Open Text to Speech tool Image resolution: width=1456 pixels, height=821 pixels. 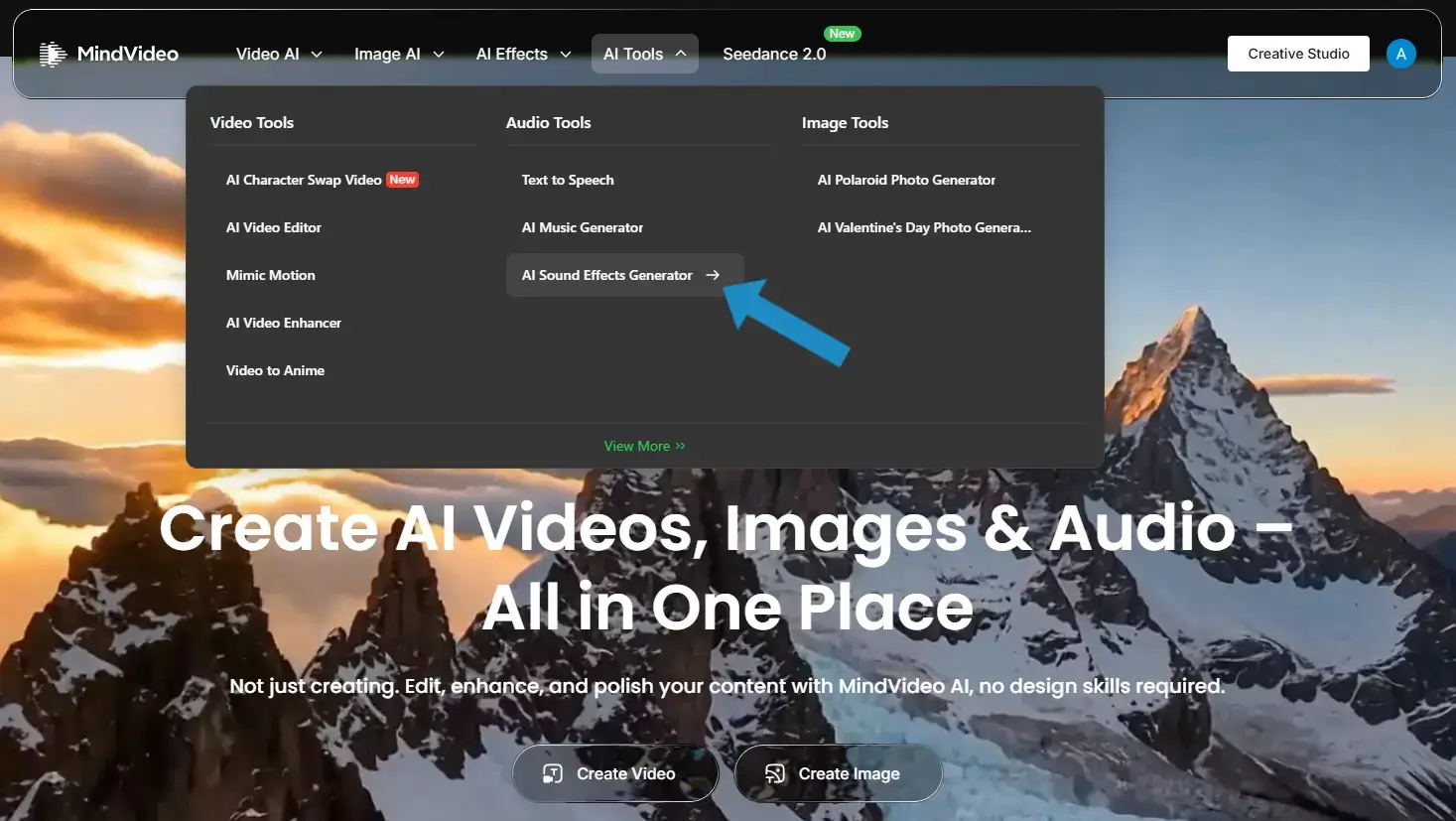(x=568, y=180)
